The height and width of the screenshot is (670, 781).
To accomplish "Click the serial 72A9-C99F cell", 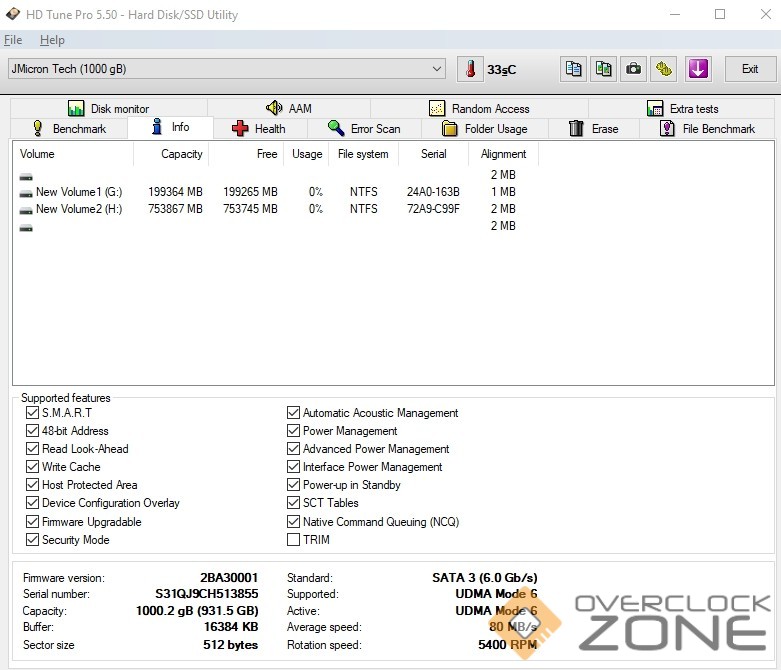I will [433, 209].
